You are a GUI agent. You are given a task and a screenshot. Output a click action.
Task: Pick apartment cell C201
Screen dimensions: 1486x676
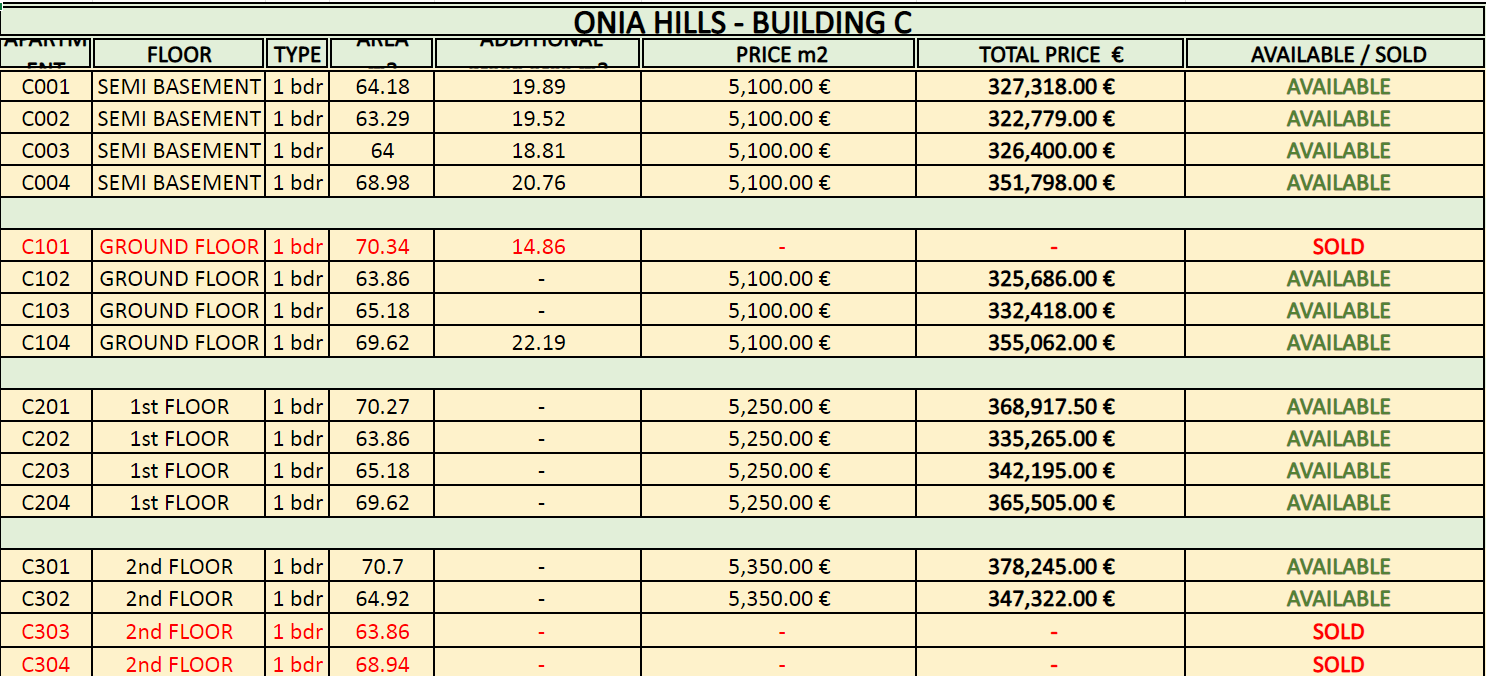click(46, 407)
